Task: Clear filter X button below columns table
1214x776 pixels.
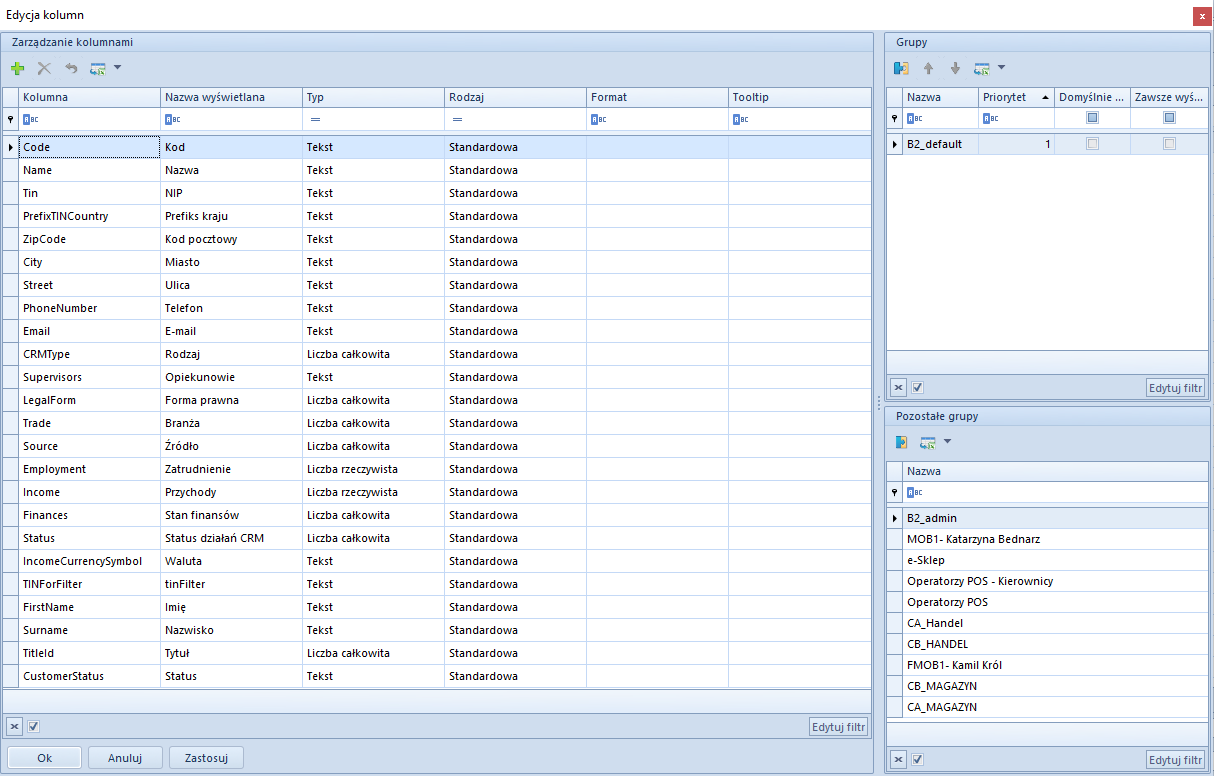Action: (15, 726)
